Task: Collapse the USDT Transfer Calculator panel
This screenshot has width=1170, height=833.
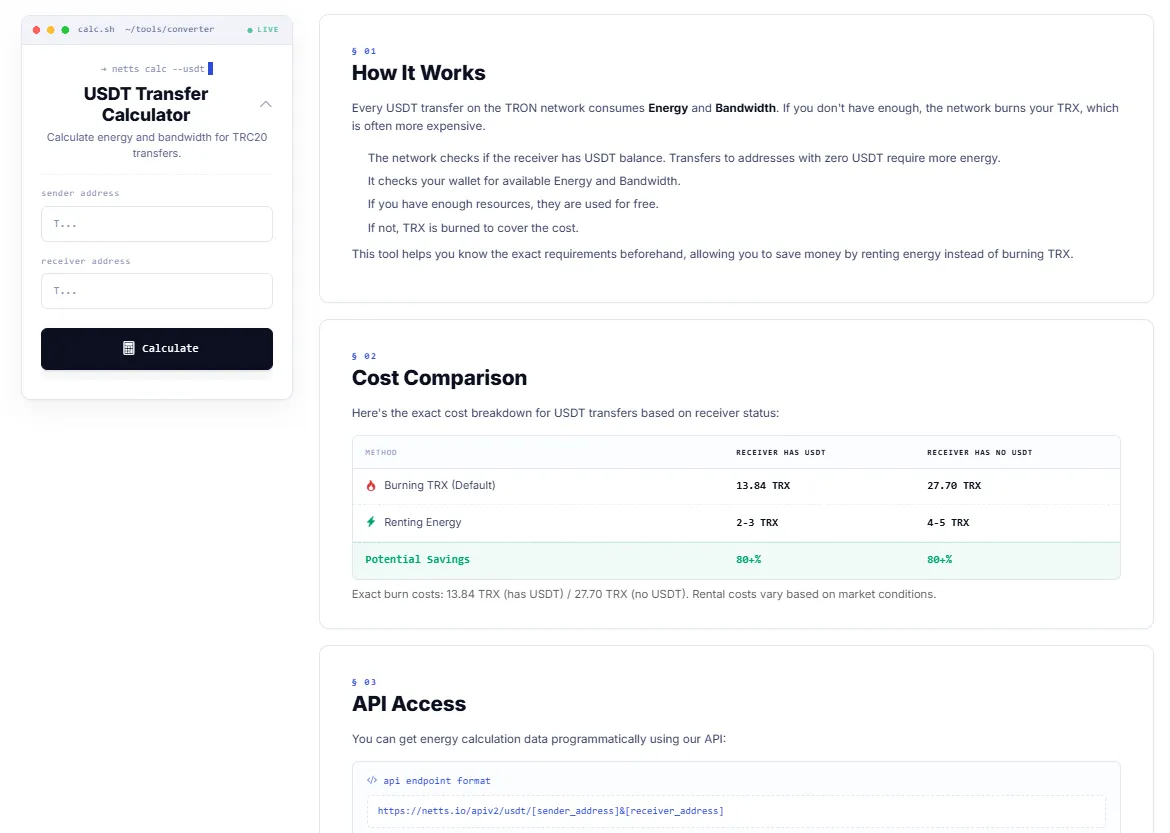Action: (x=266, y=104)
